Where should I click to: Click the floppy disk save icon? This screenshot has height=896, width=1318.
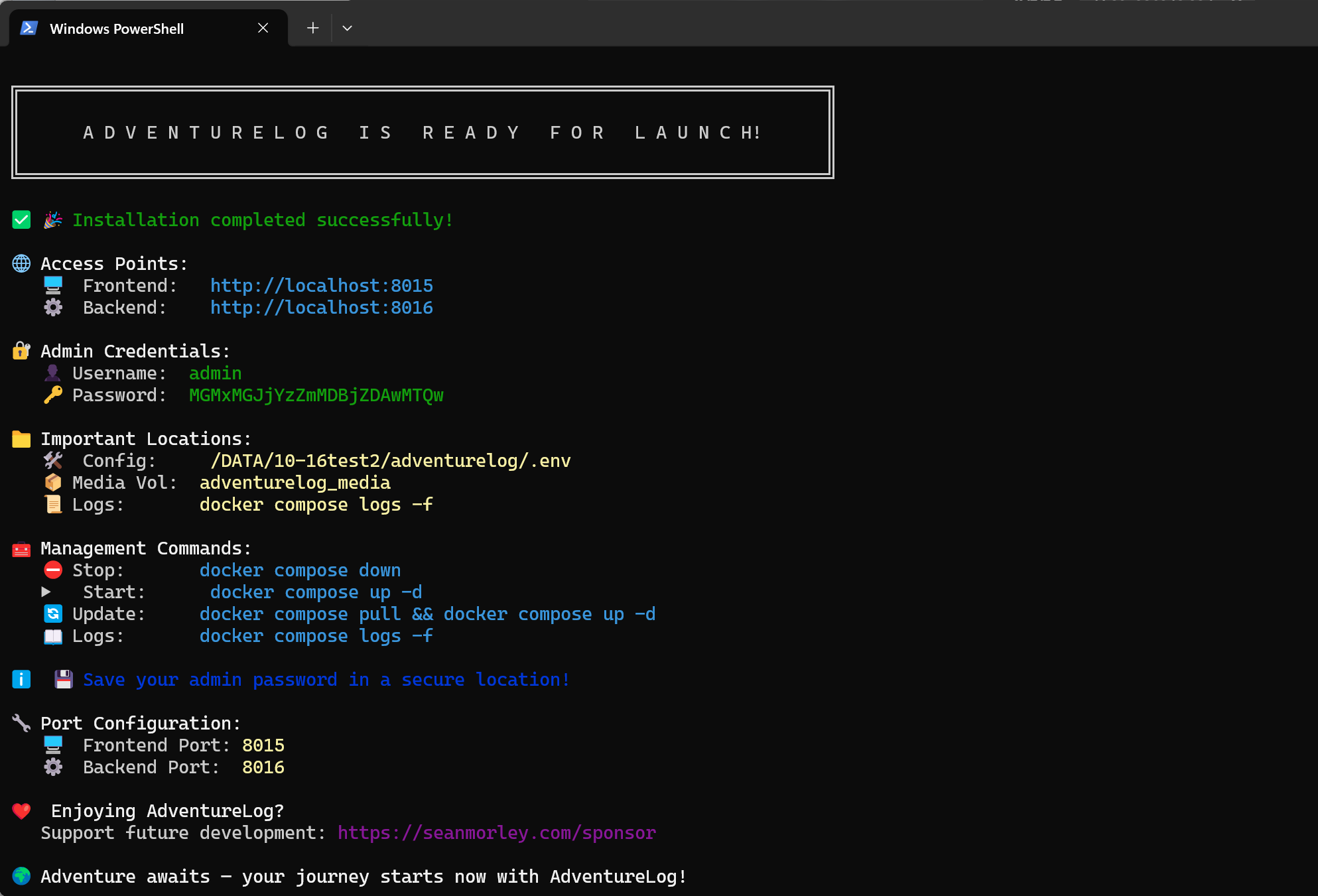(64, 680)
